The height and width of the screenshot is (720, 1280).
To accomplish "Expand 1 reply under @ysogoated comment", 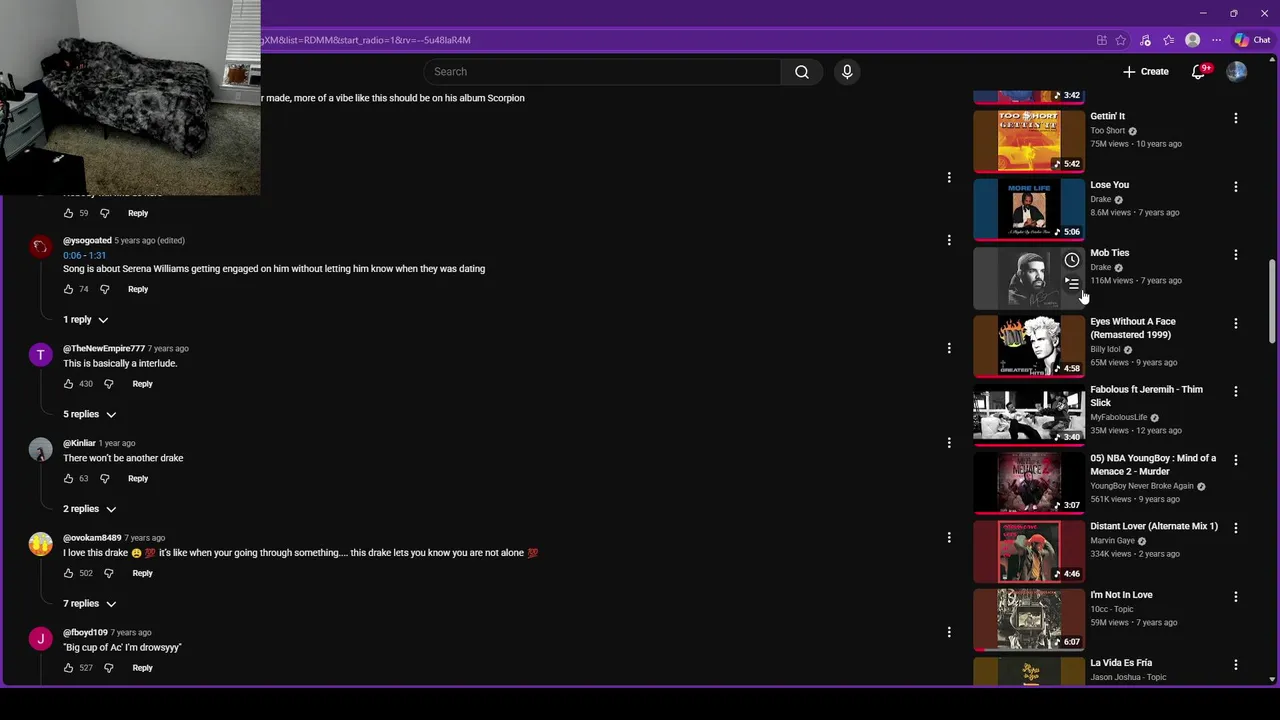I will [x=86, y=320].
